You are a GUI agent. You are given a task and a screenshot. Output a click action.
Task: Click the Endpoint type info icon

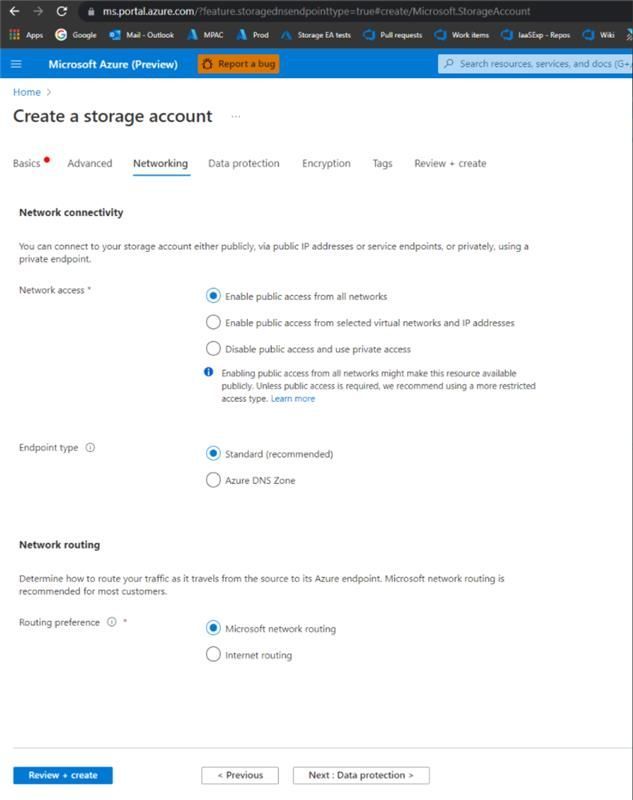[x=90, y=447]
